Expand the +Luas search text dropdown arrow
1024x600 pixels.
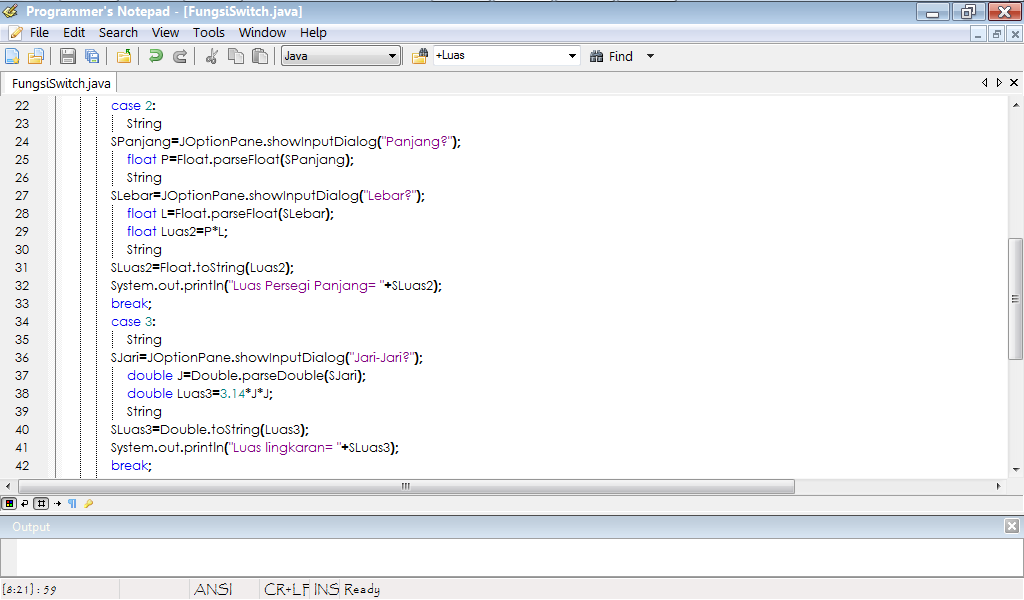(572, 56)
